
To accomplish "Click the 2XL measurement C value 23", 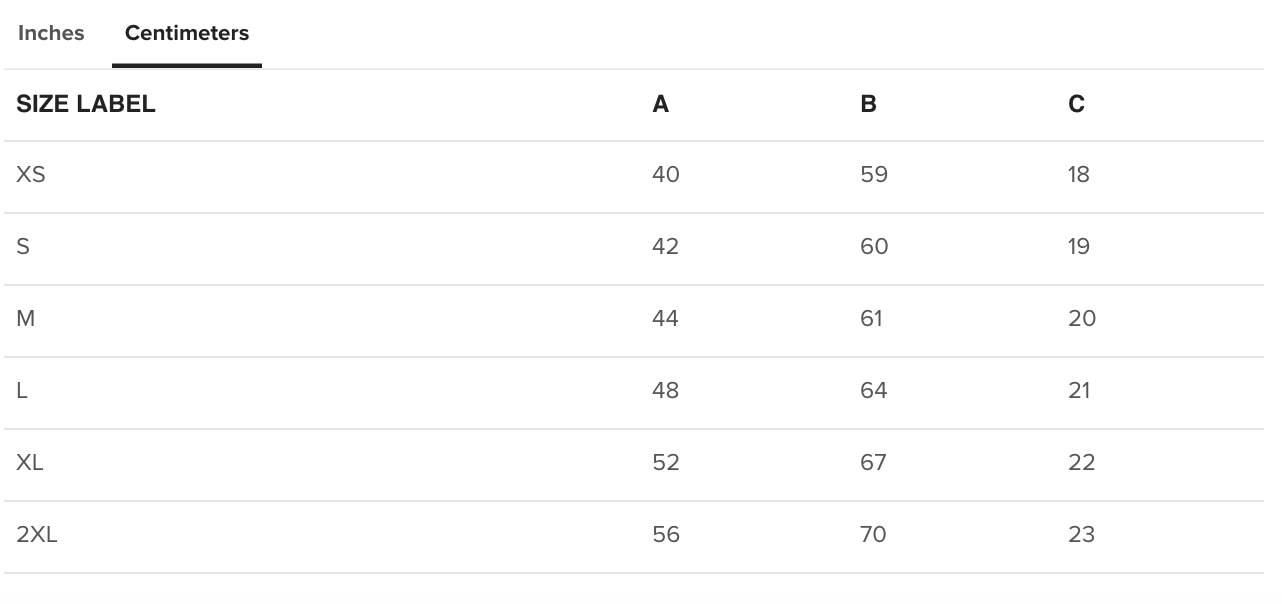I will [1081, 535].
